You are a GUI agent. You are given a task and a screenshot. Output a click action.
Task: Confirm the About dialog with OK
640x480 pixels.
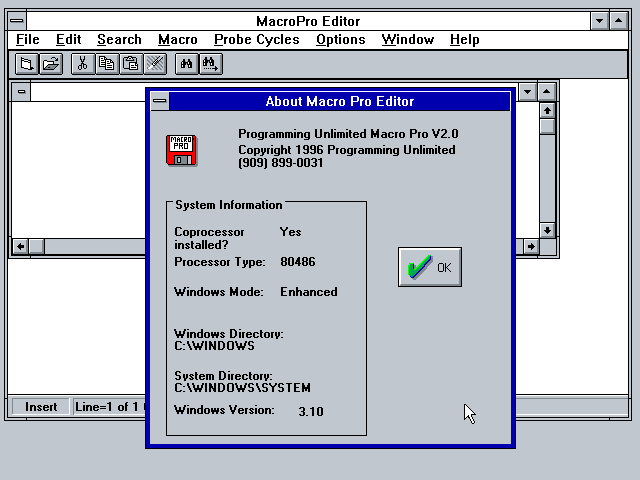coord(430,267)
